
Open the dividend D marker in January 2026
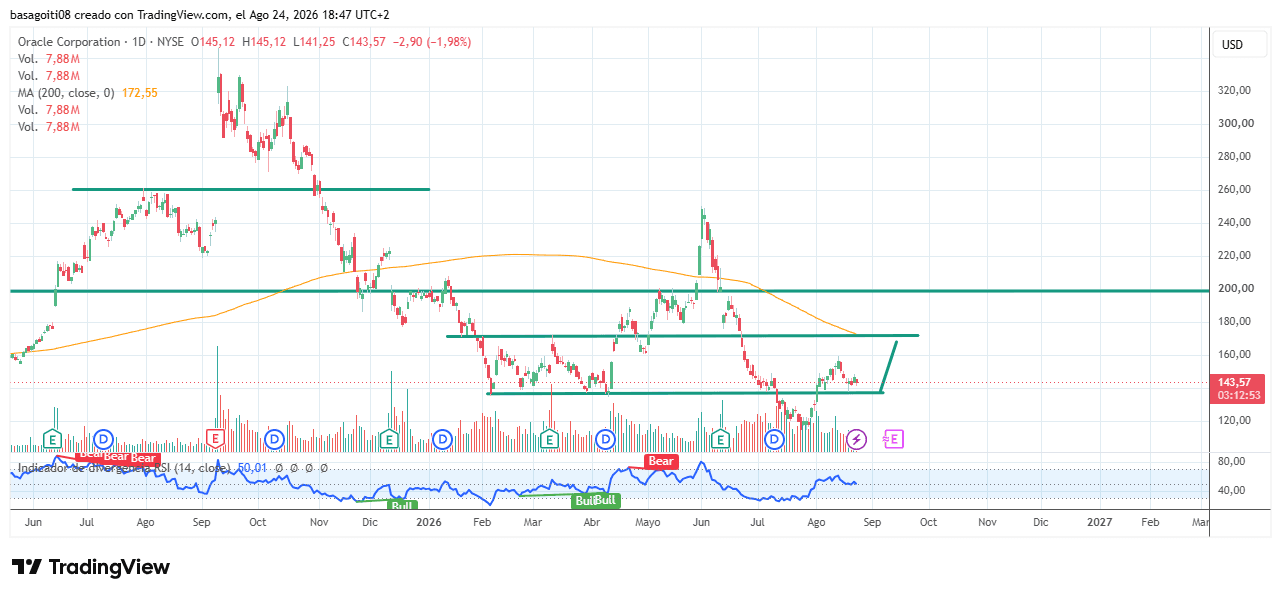pyautogui.click(x=442, y=438)
